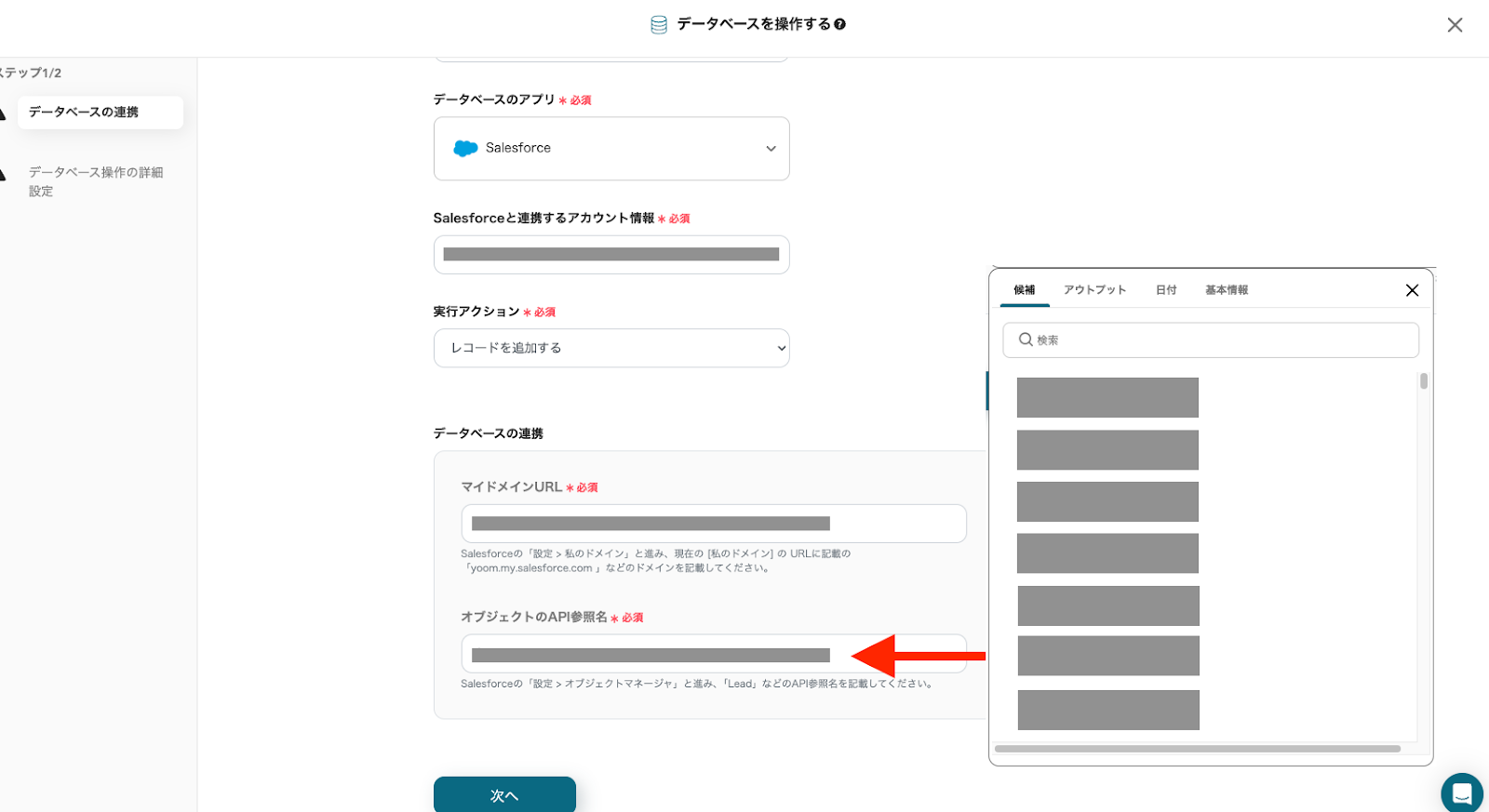
Task: Click the Salesforce account information field
Action: tap(611, 255)
